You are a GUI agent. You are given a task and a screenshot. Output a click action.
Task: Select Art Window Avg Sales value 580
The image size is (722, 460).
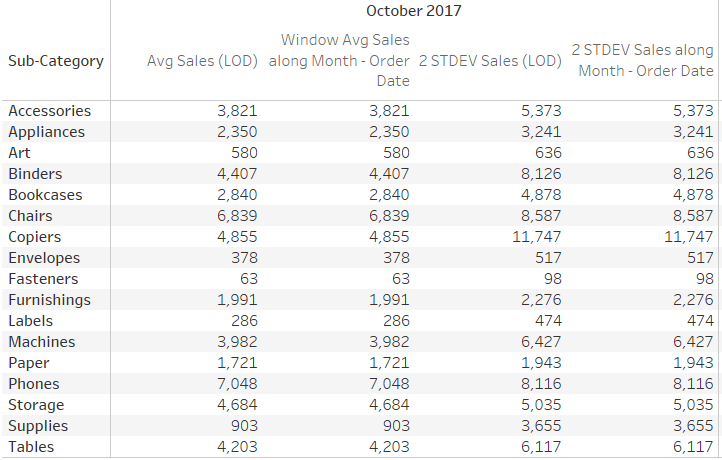(x=396, y=153)
